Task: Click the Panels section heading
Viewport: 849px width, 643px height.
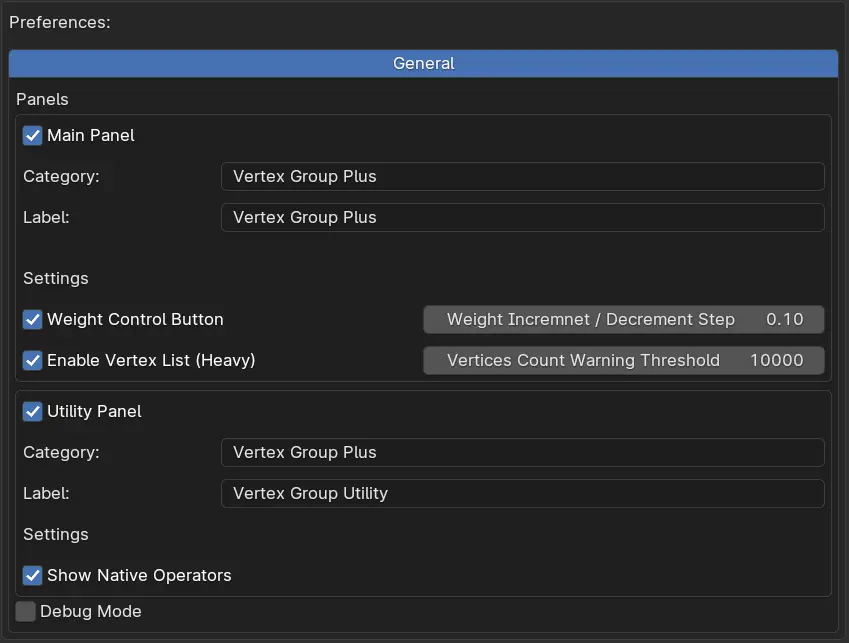Action: [42, 99]
